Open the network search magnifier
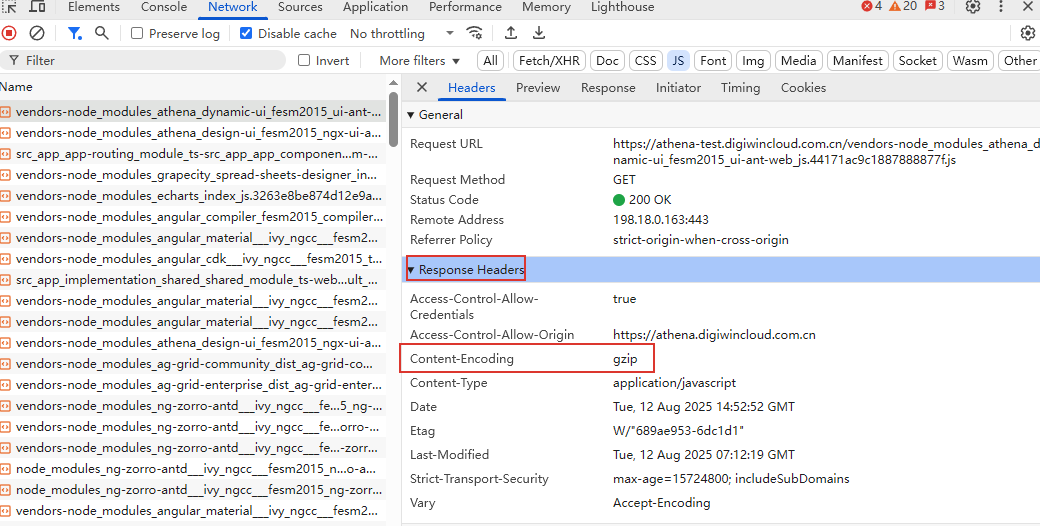The image size is (1040, 526). tap(102, 33)
